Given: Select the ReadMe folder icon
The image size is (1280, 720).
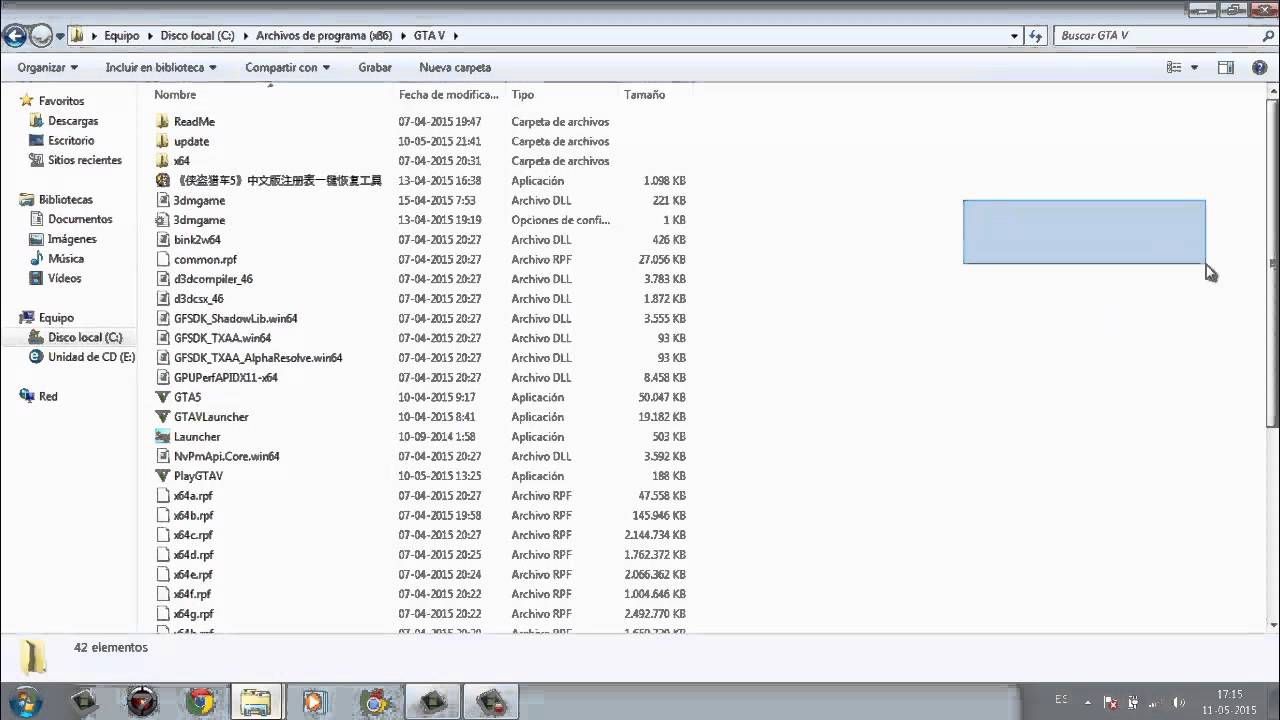Looking at the screenshot, I should 163,121.
